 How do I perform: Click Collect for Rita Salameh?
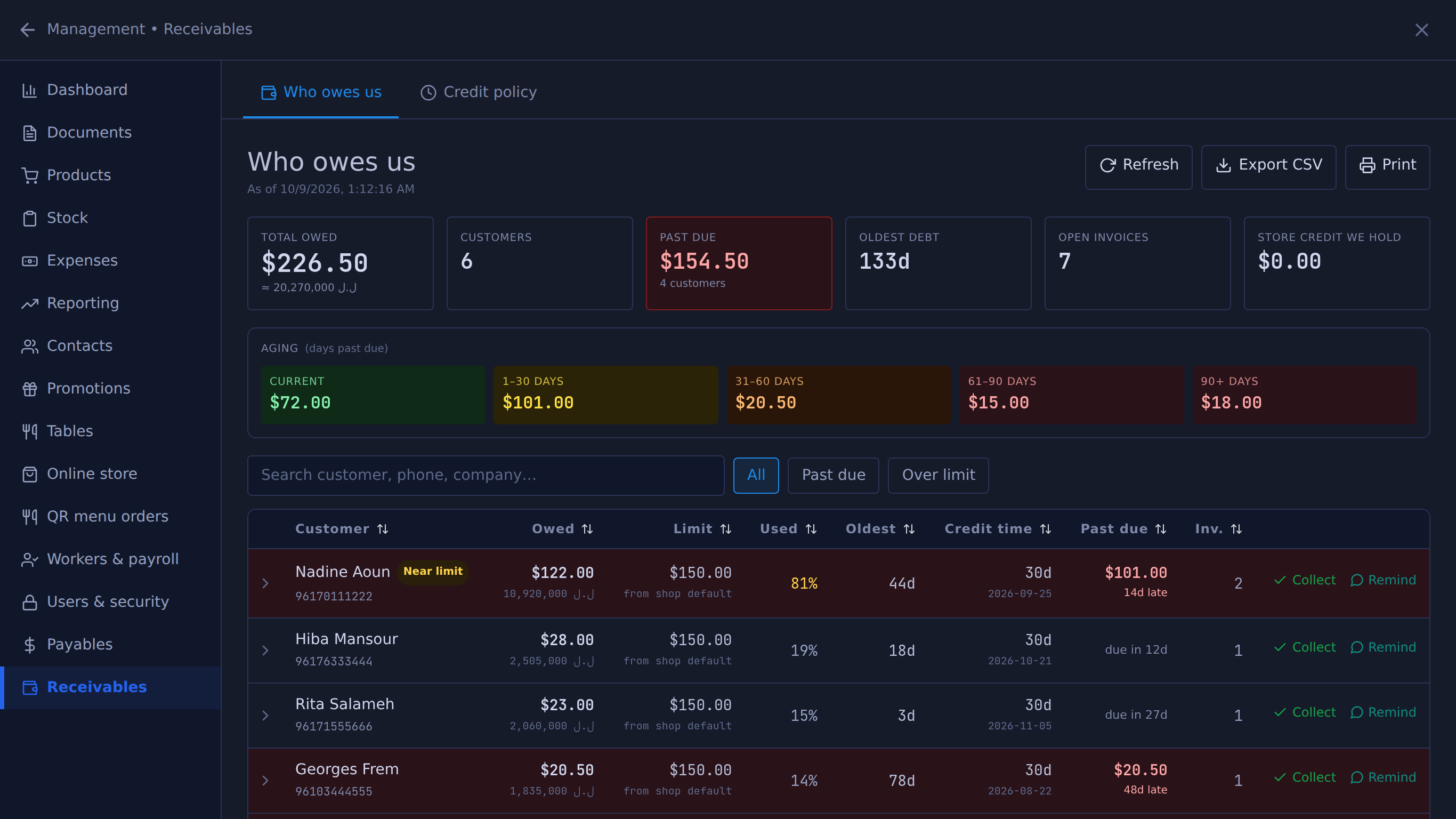click(1305, 713)
